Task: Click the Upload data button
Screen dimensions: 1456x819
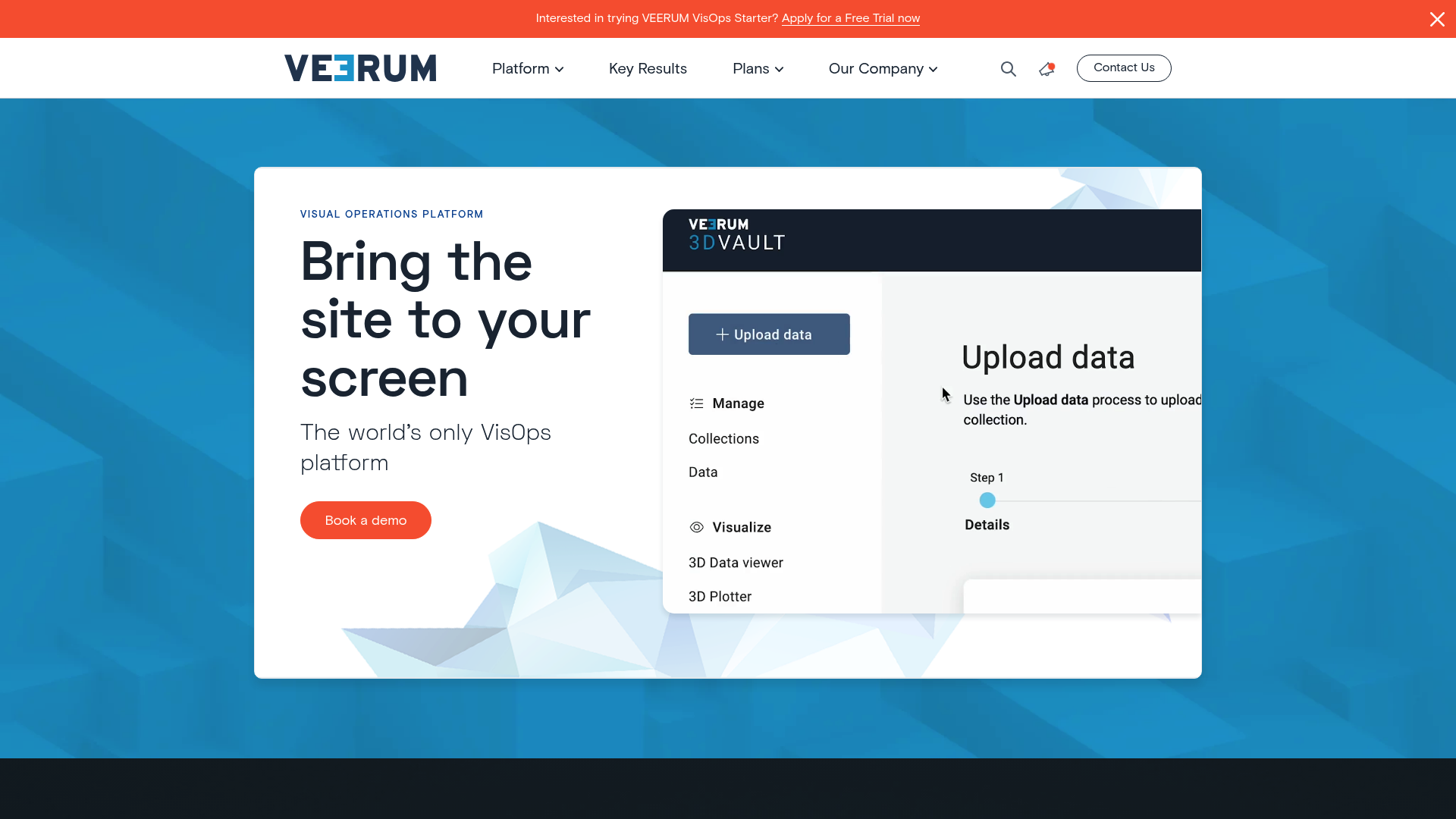Action: [769, 334]
